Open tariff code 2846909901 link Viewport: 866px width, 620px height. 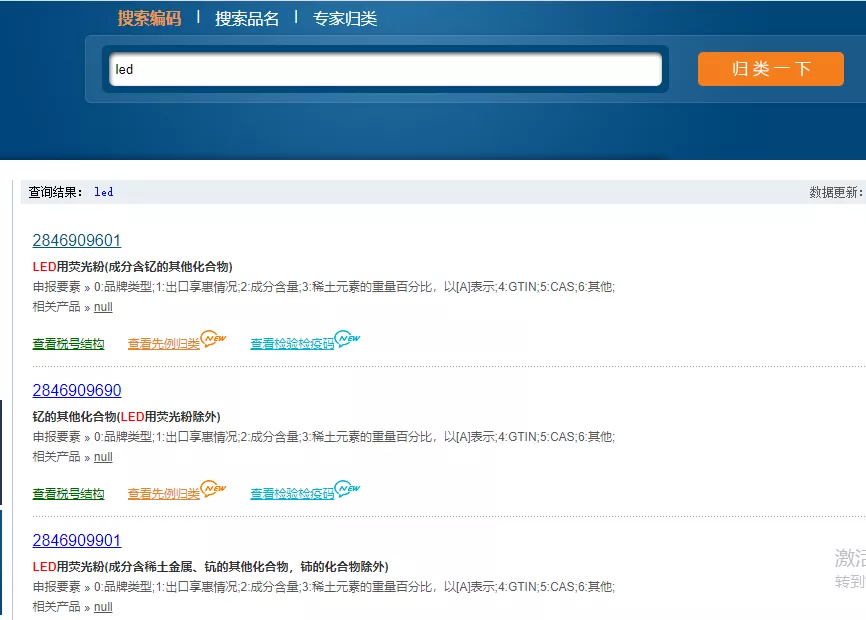(x=77, y=540)
